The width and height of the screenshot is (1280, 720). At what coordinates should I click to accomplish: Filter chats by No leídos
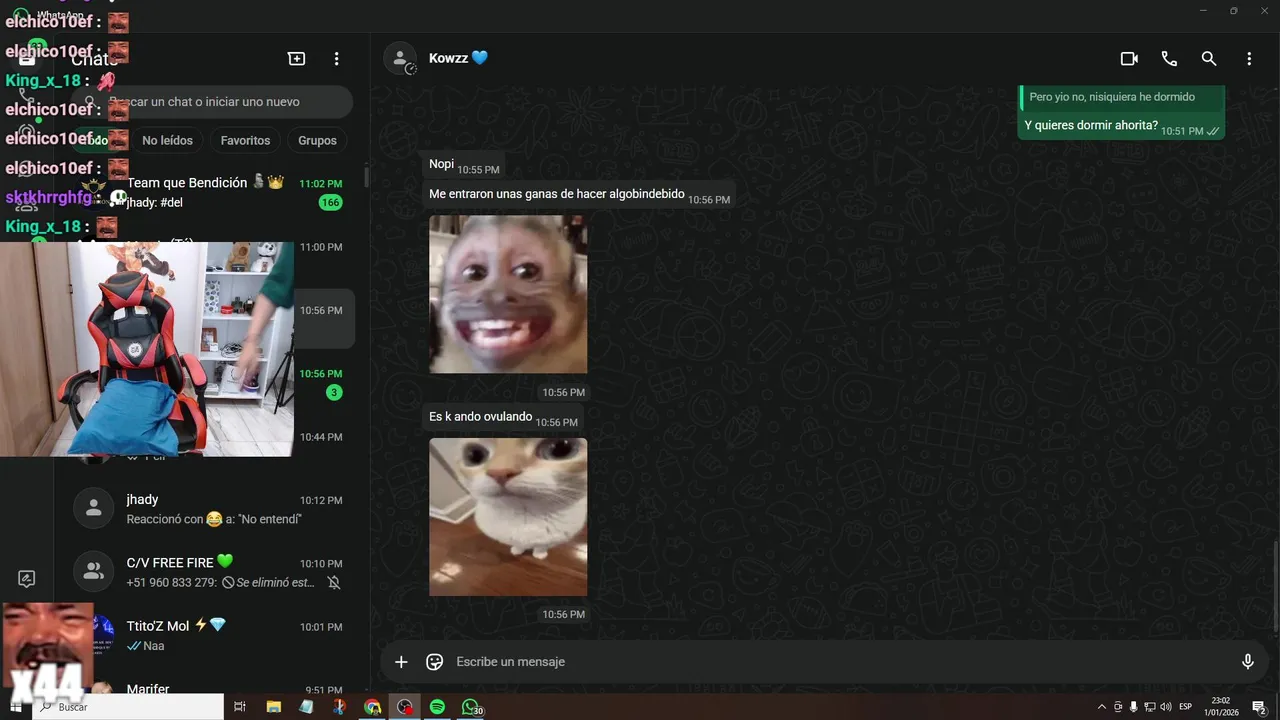tap(168, 141)
